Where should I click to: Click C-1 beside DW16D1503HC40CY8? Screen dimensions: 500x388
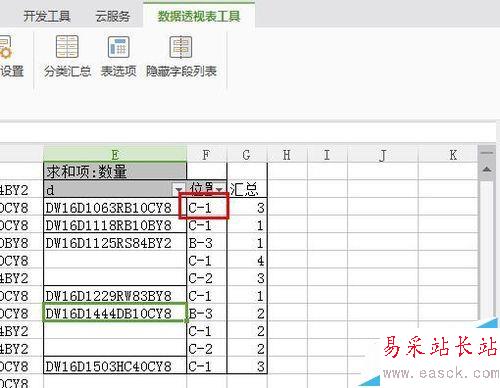[207, 366]
